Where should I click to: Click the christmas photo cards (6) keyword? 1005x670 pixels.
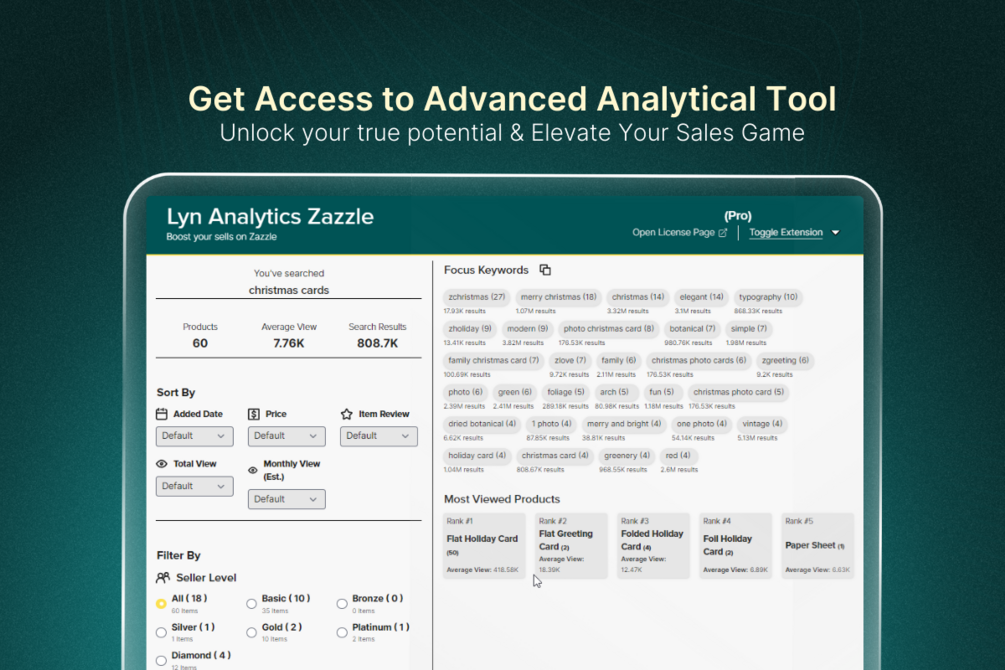[x=699, y=361]
